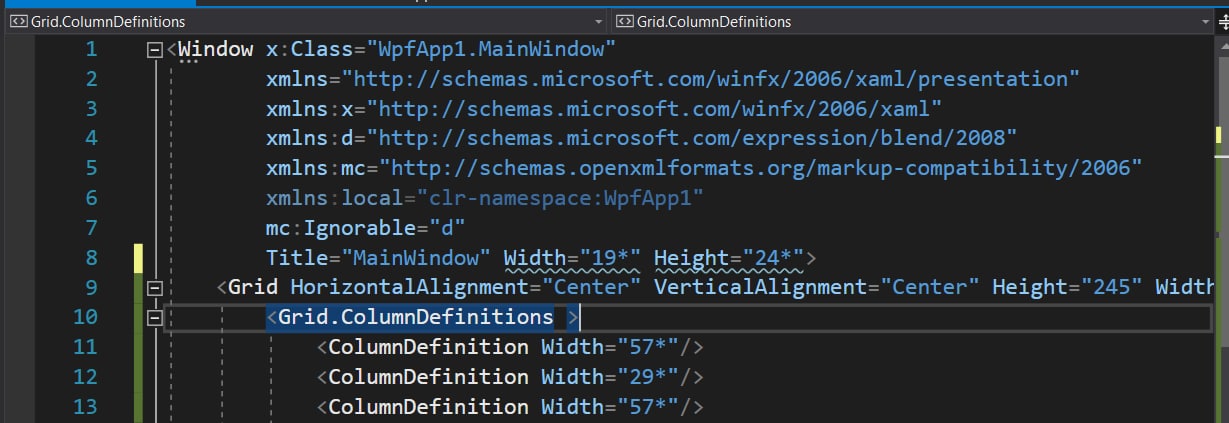Image resolution: width=1229 pixels, height=423 pixels.
Task: Open the right Grid.ColumnDefinitions navigation dropdown
Action: pos(913,21)
